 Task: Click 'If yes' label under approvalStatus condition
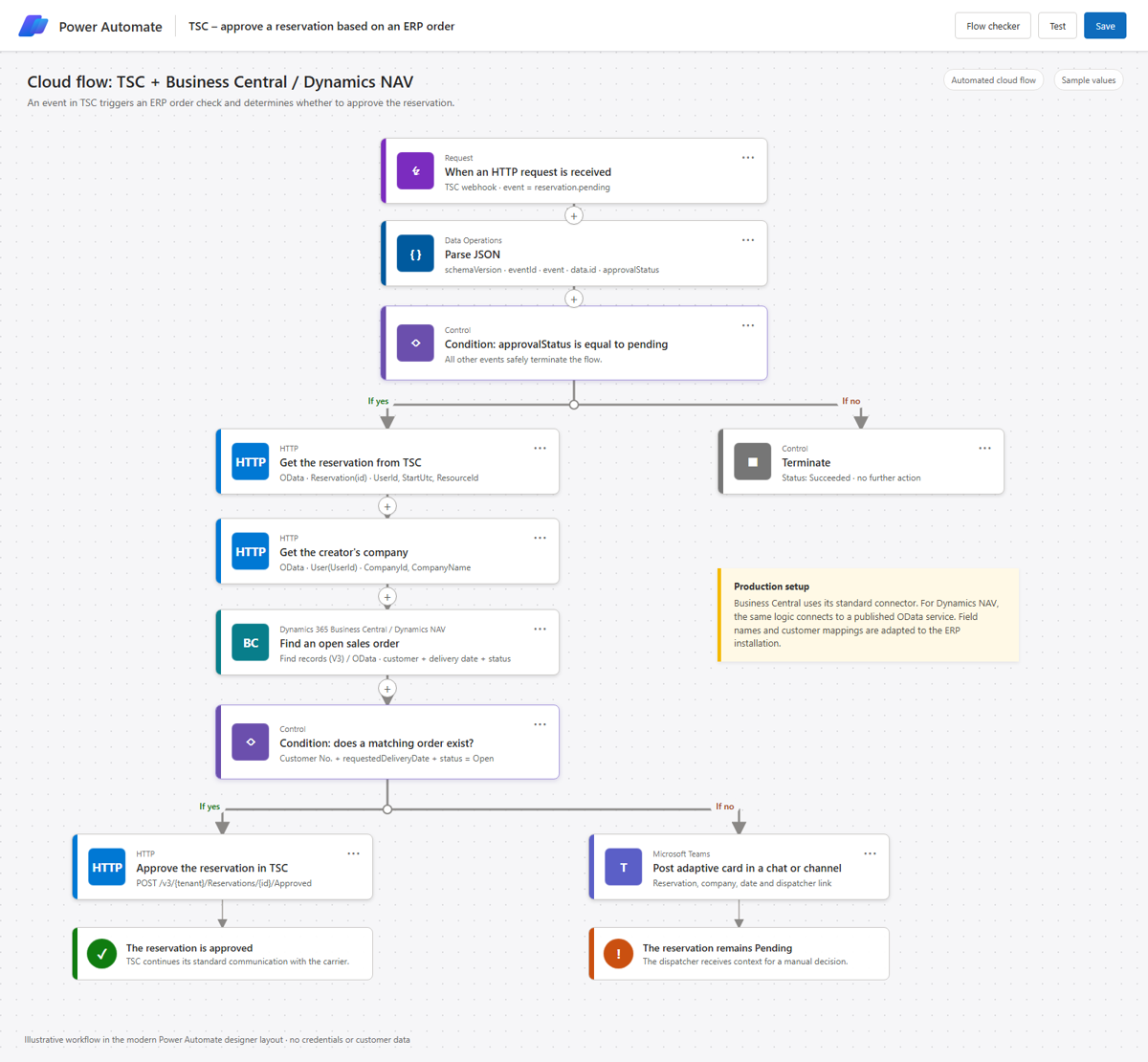378,401
